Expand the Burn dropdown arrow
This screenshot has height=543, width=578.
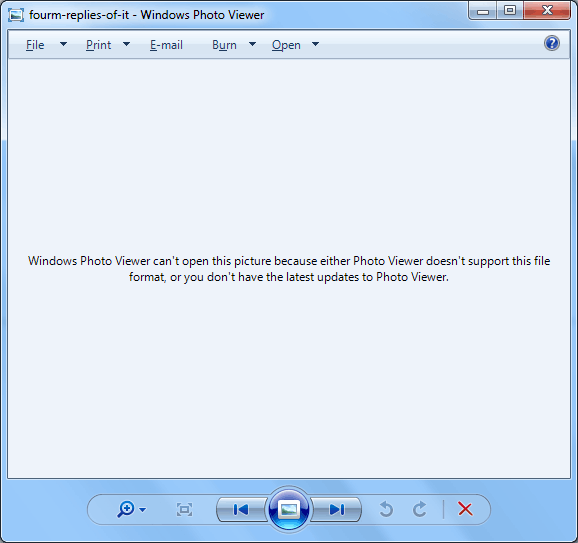253,44
